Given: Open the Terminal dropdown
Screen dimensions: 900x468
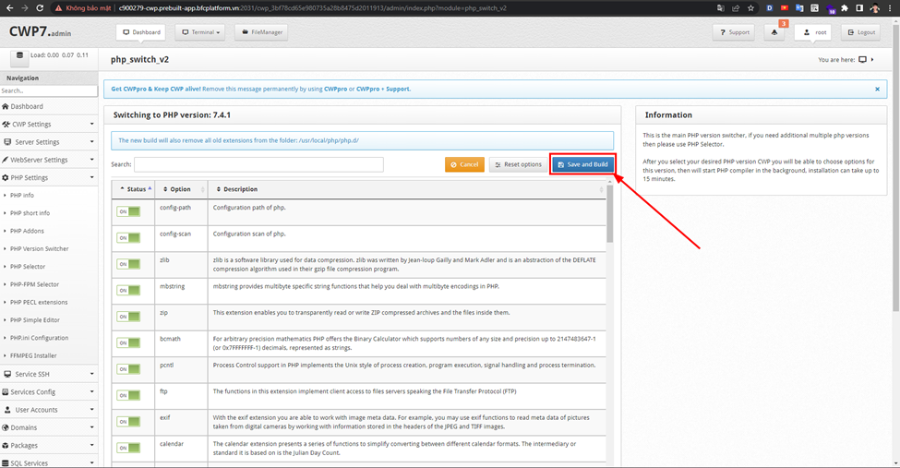Looking at the screenshot, I should tap(200, 32).
